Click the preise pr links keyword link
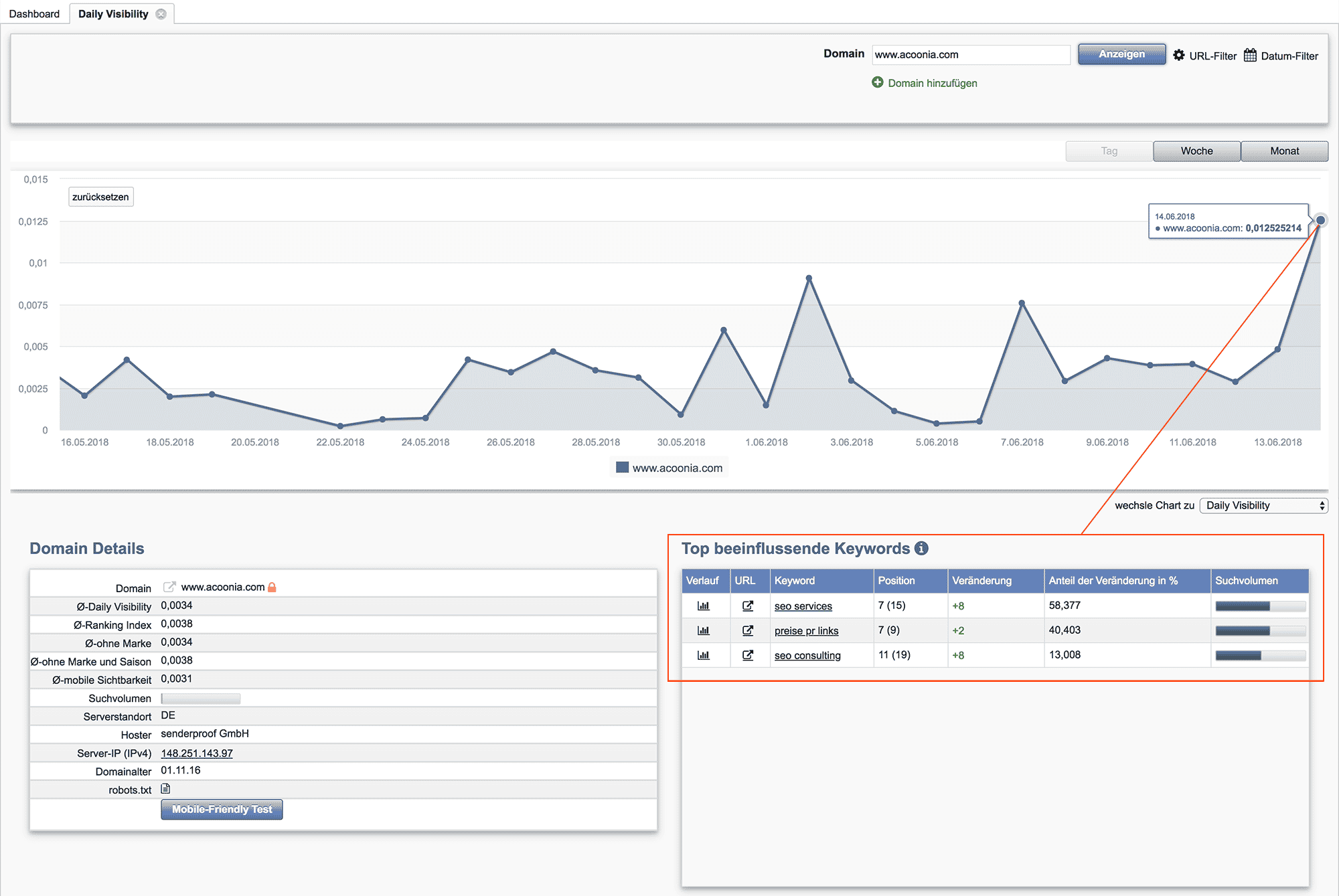1339x896 pixels. click(x=806, y=631)
